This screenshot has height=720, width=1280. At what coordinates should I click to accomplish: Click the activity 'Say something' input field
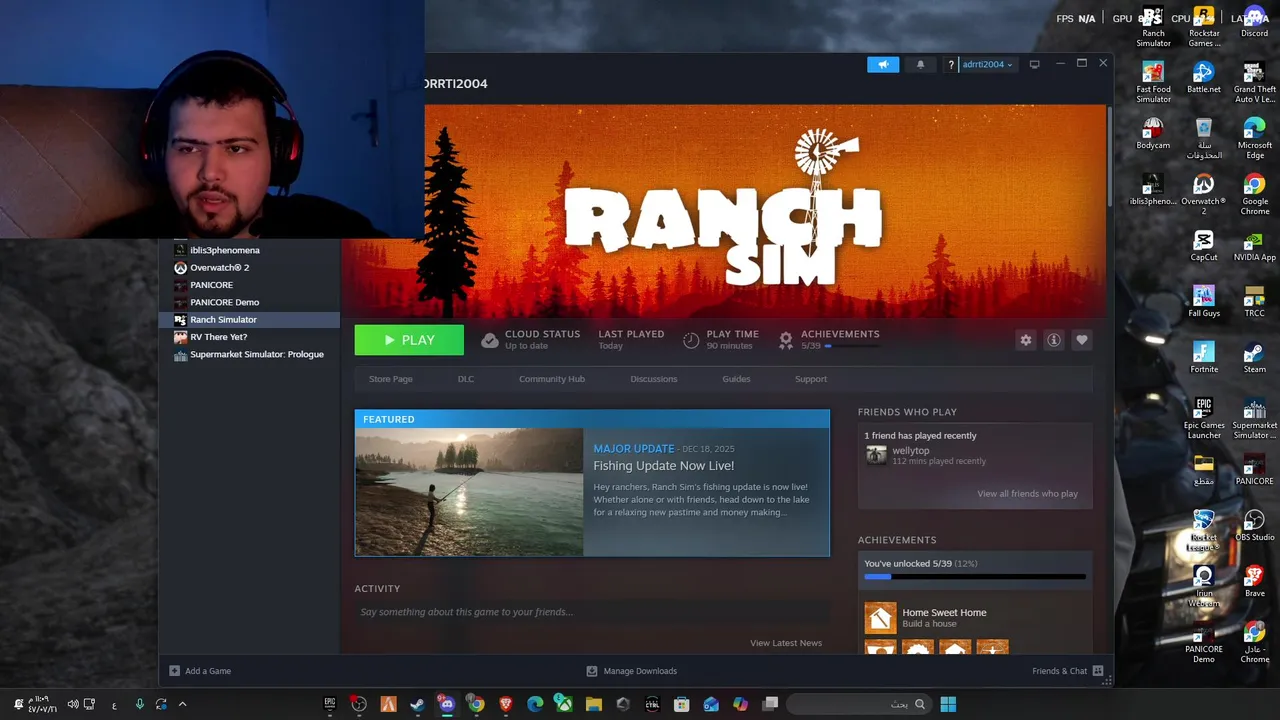coord(592,612)
